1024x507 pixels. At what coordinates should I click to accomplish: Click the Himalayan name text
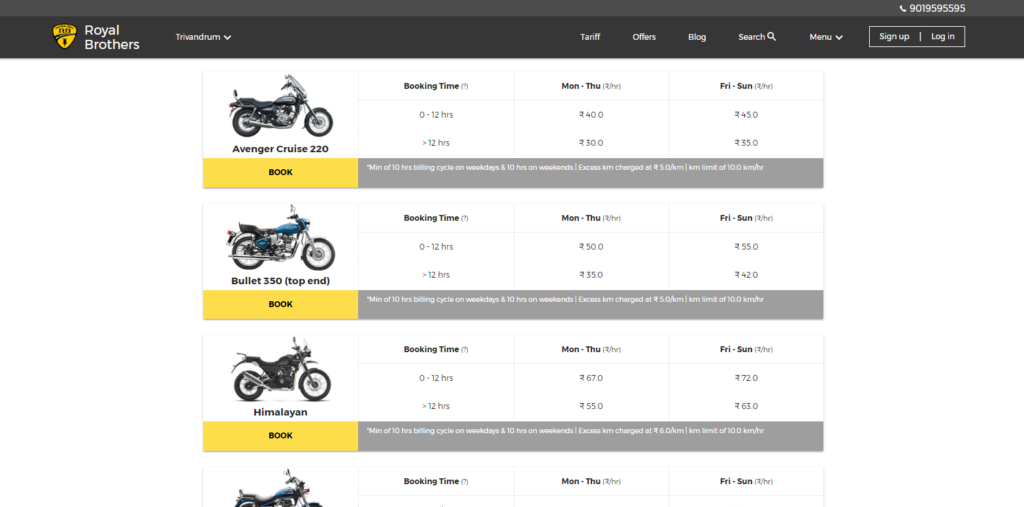pos(280,412)
